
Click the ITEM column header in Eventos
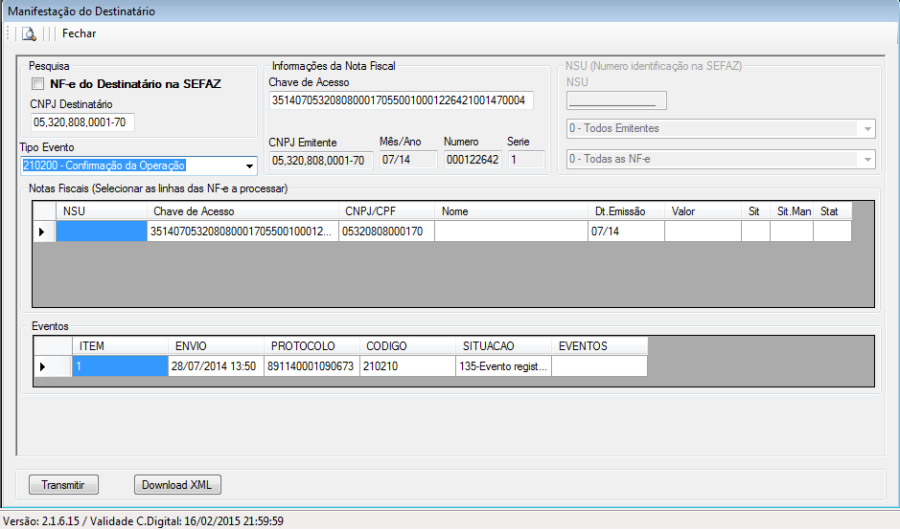click(120, 346)
